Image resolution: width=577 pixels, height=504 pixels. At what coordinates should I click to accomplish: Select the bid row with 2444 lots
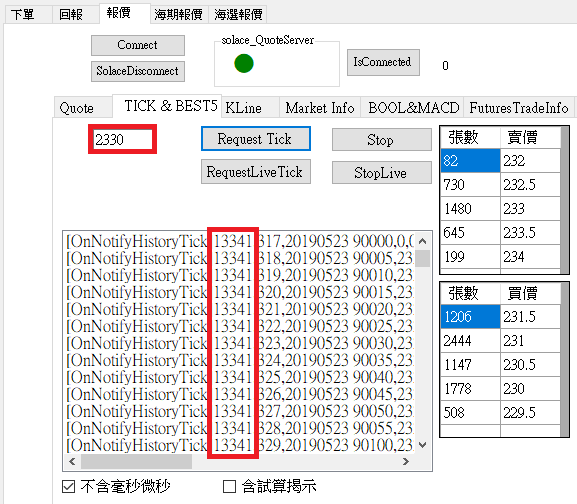click(x=500, y=341)
